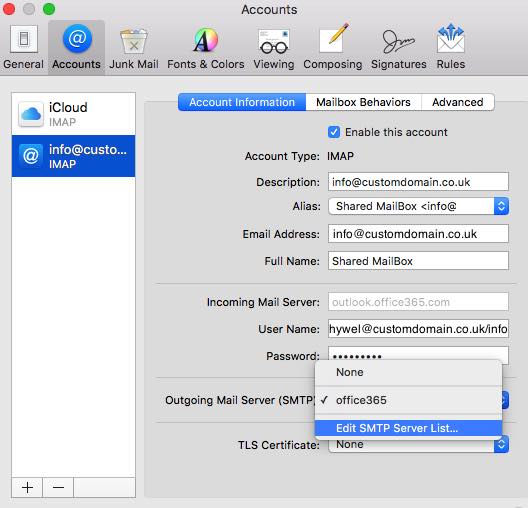This screenshot has width=528, height=508.
Task: Open the General preferences pane
Action: pyautogui.click(x=23, y=47)
